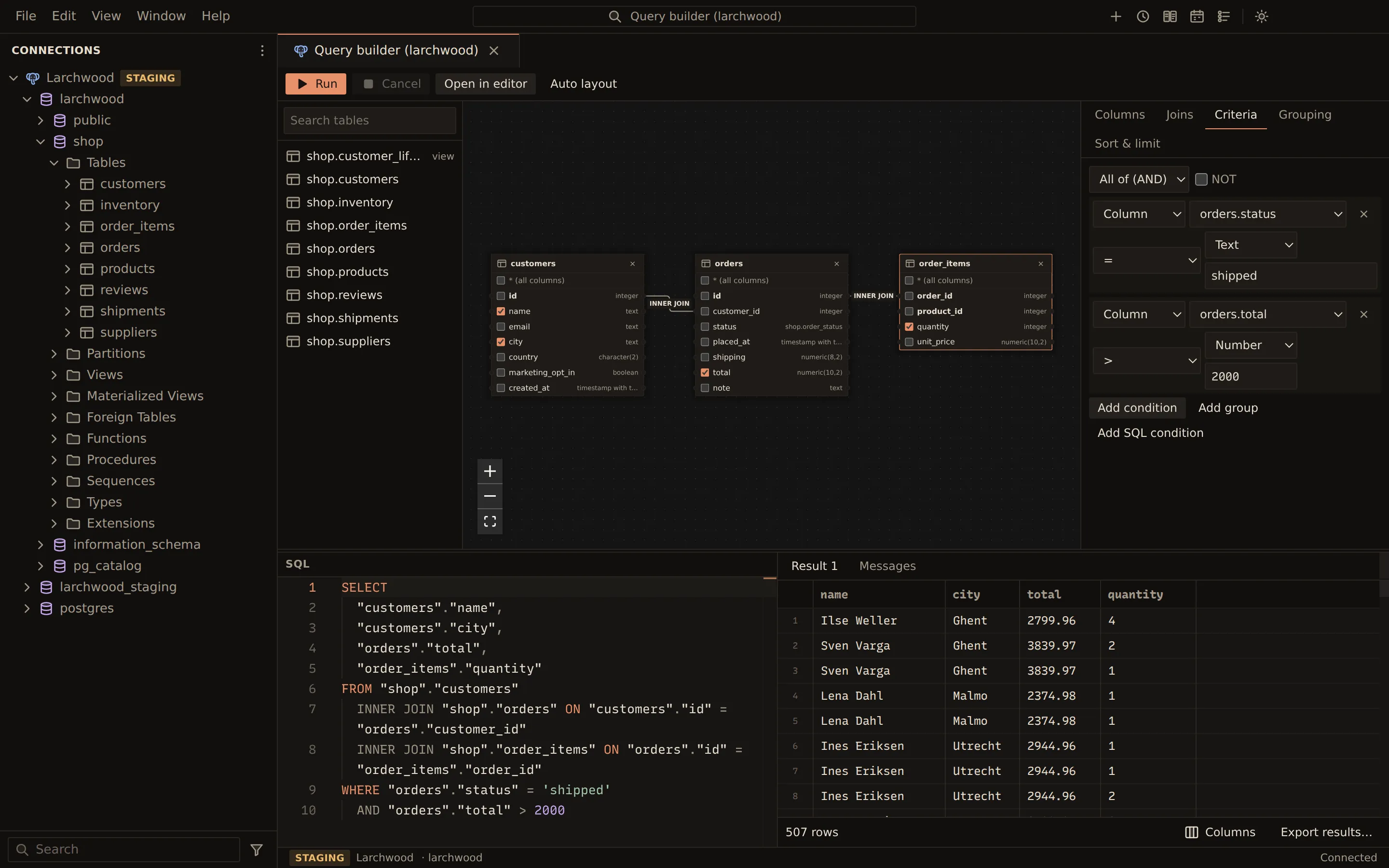1389x868 pixels.
Task: Check the customers email column
Action: (x=501, y=326)
